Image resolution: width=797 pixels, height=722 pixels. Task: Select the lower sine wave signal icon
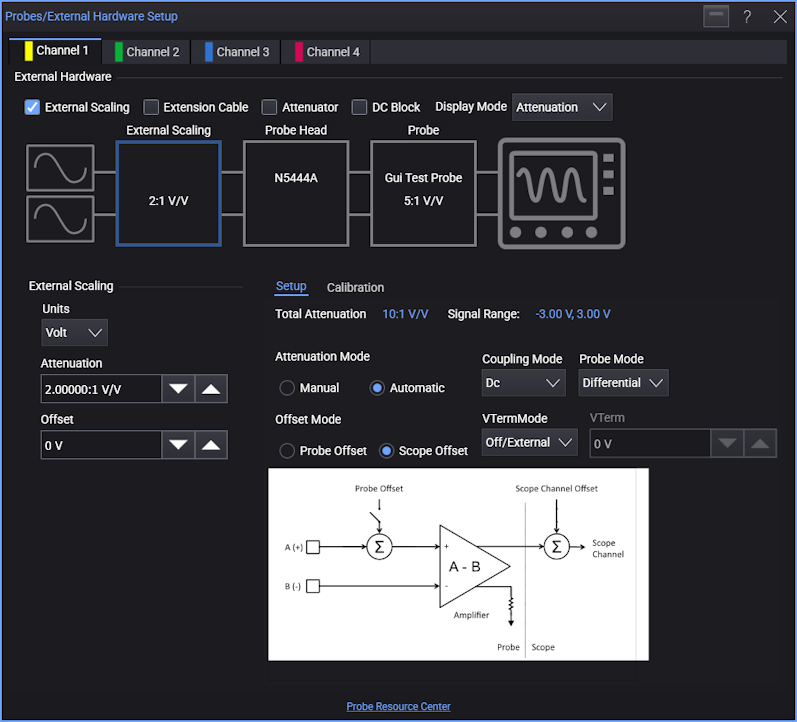click(x=60, y=219)
